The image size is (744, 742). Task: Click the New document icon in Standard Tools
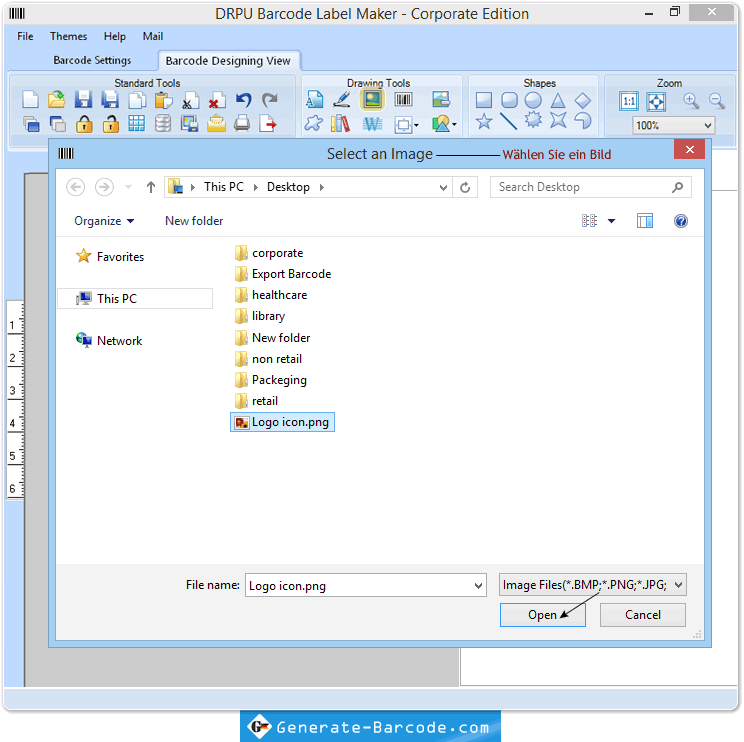tap(31, 100)
